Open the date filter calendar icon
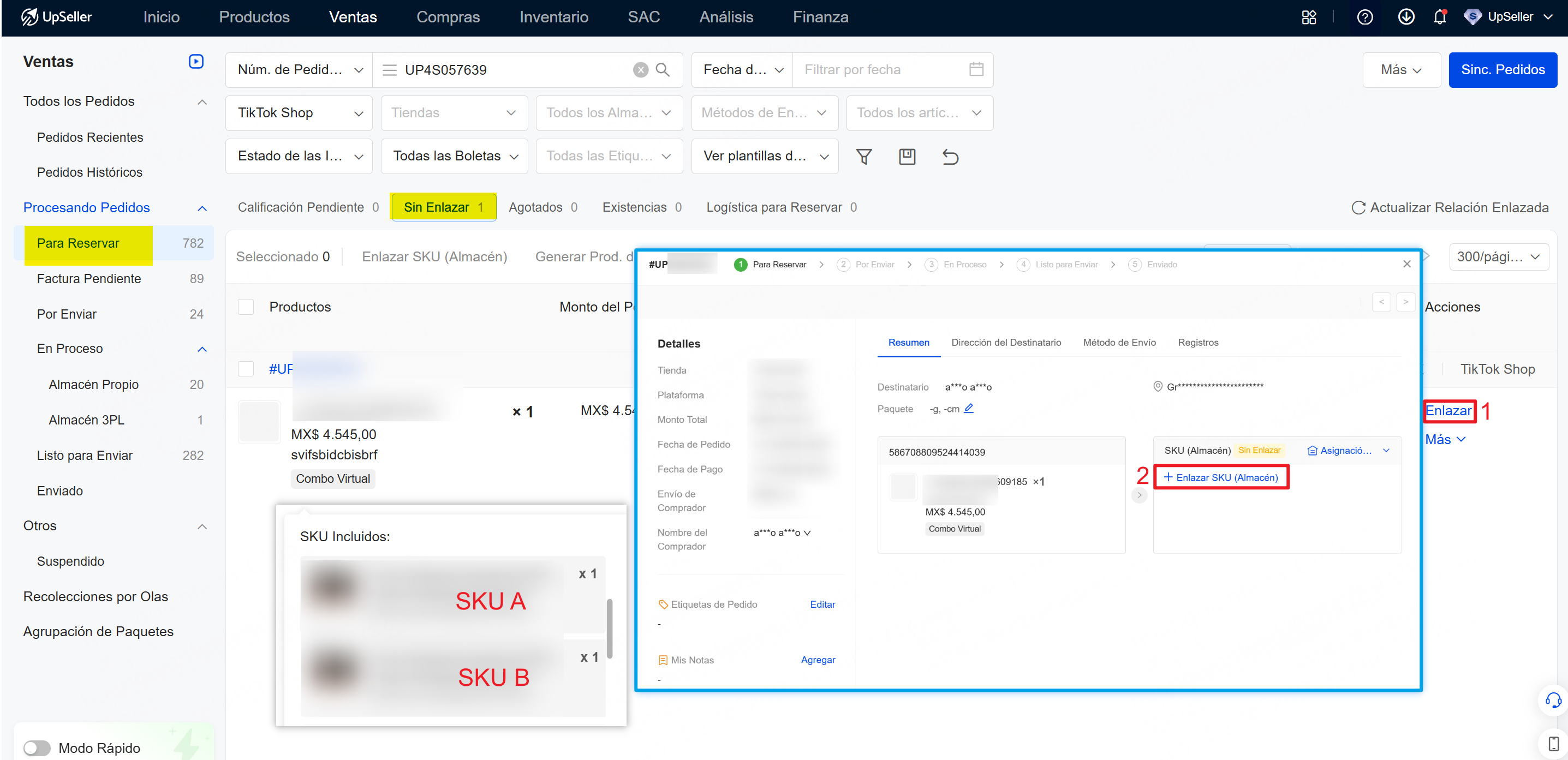 pyautogui.click(x=976, y=69)
